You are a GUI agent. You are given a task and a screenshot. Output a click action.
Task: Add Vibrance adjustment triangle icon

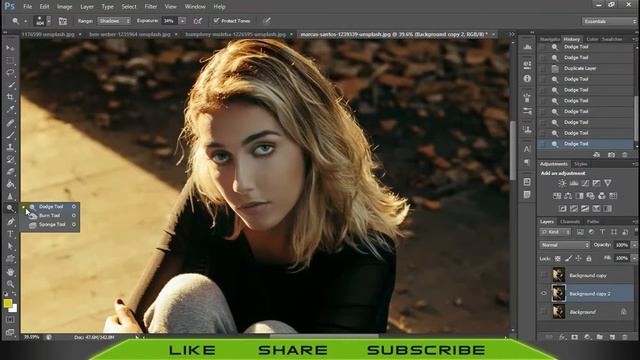point(608,183)
